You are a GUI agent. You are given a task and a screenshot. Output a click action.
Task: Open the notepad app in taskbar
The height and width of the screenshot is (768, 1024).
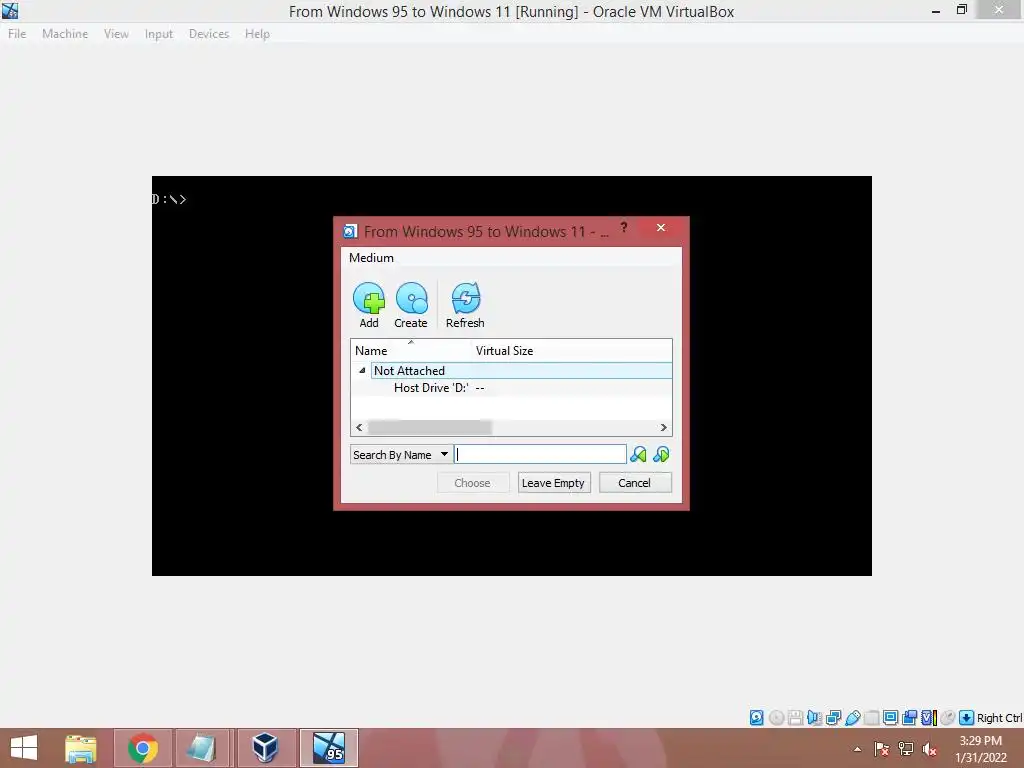tap(202, 748)
